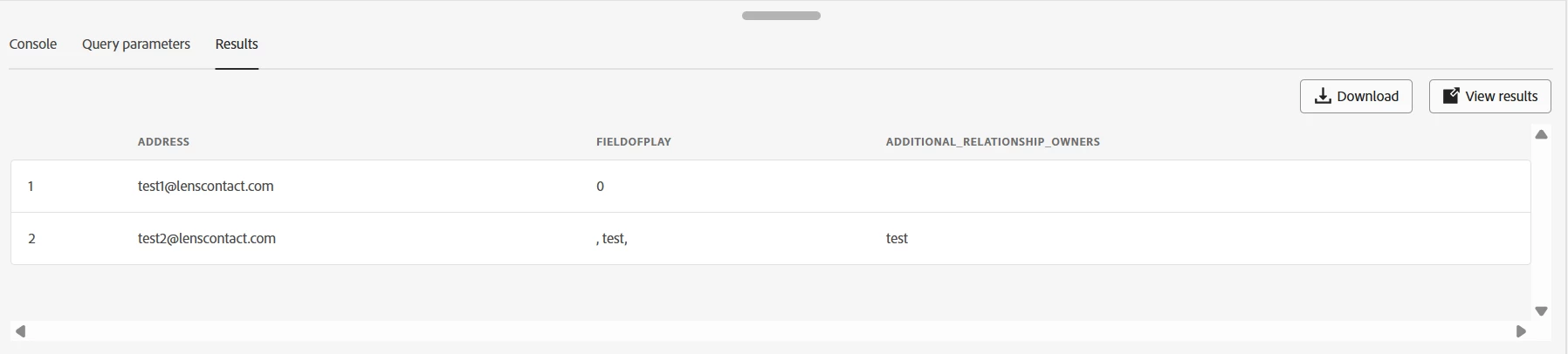Click the Download button

[x=1356, y=96]
